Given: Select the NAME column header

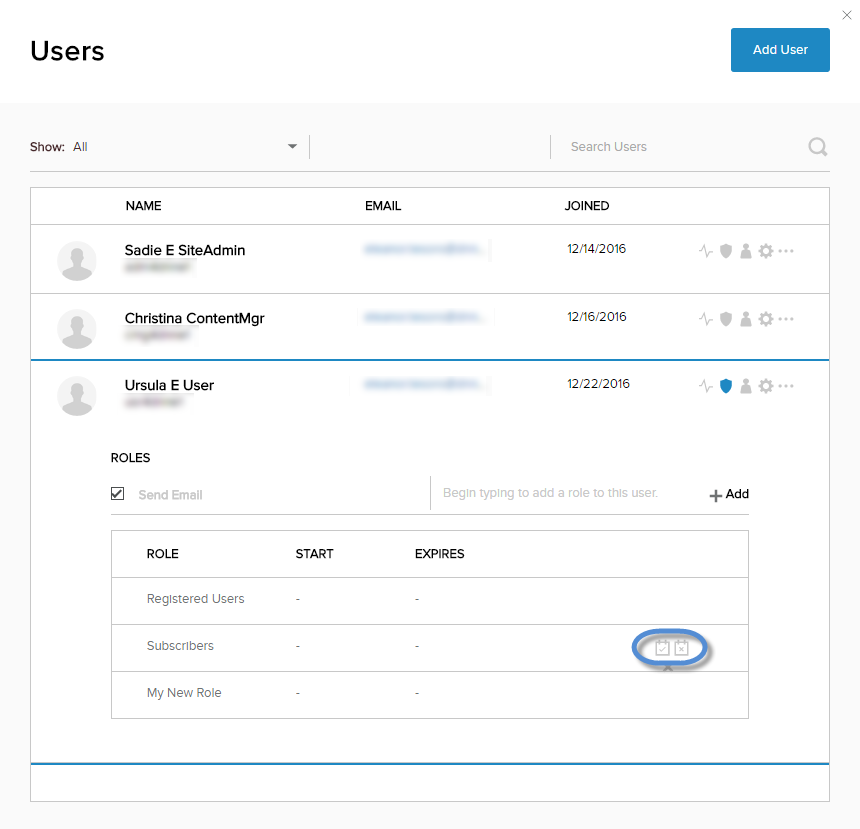Looking at the screenshot, I should pos(143,206).
